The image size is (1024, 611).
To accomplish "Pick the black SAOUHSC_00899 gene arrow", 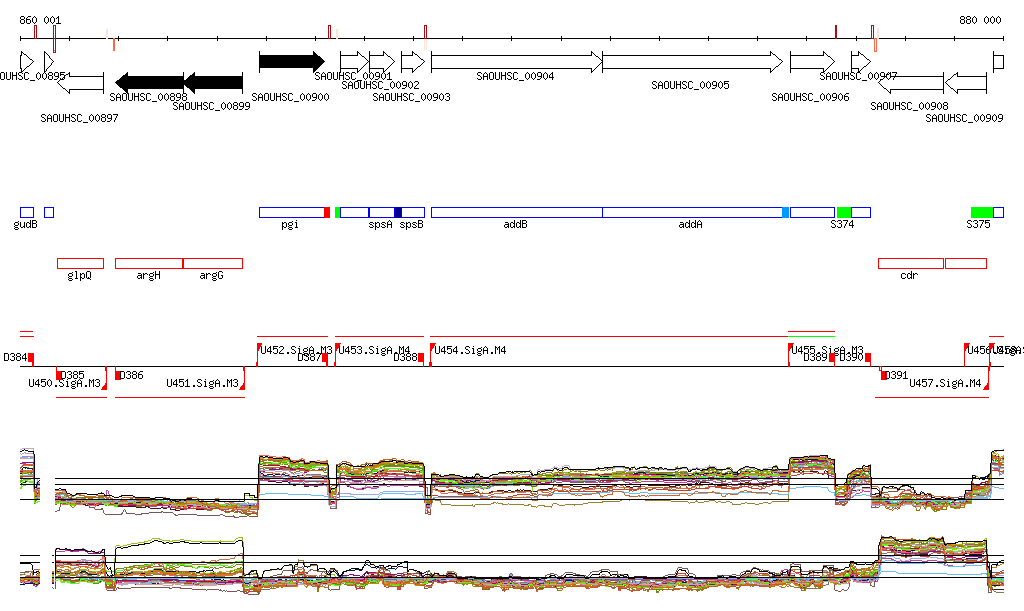I will (213, 82).
